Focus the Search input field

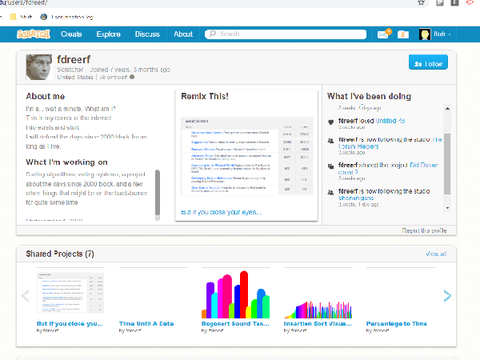[286, 34]
